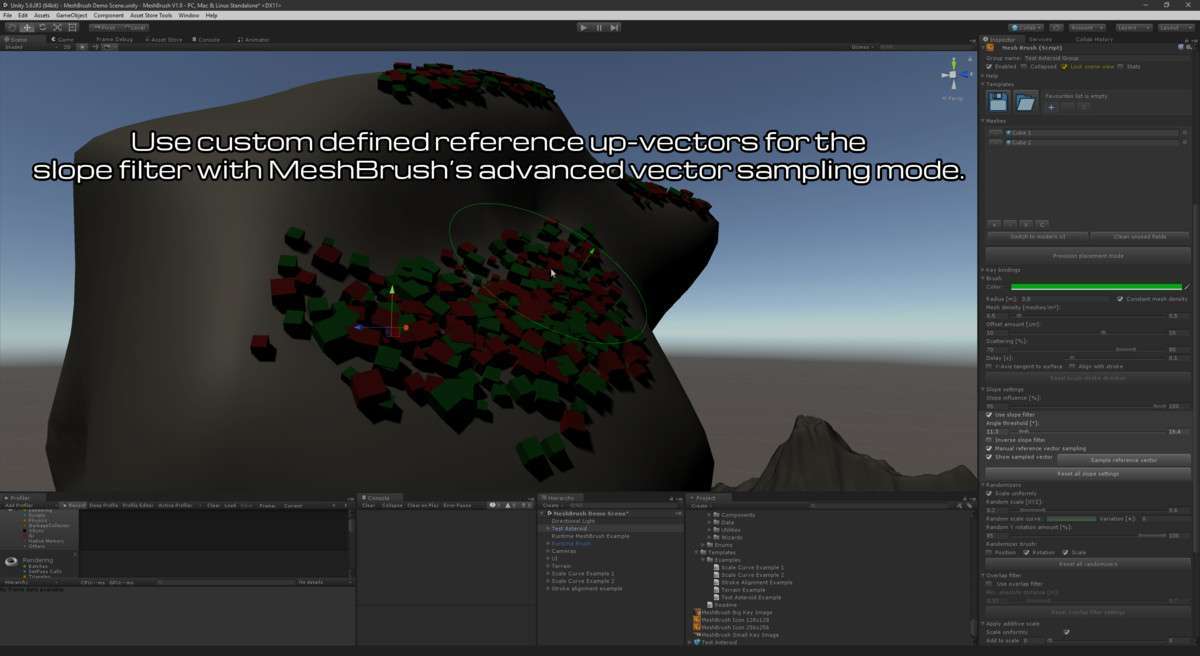1200x656 pixels.
Task: Click Sample reference vector button
Action: (1124, 460)
